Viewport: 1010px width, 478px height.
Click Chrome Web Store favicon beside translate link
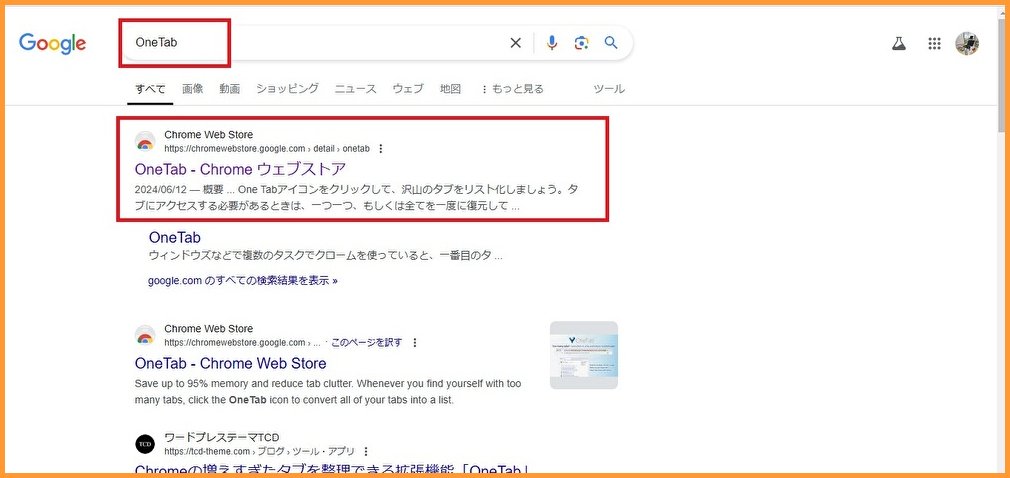tap(145, 335)
